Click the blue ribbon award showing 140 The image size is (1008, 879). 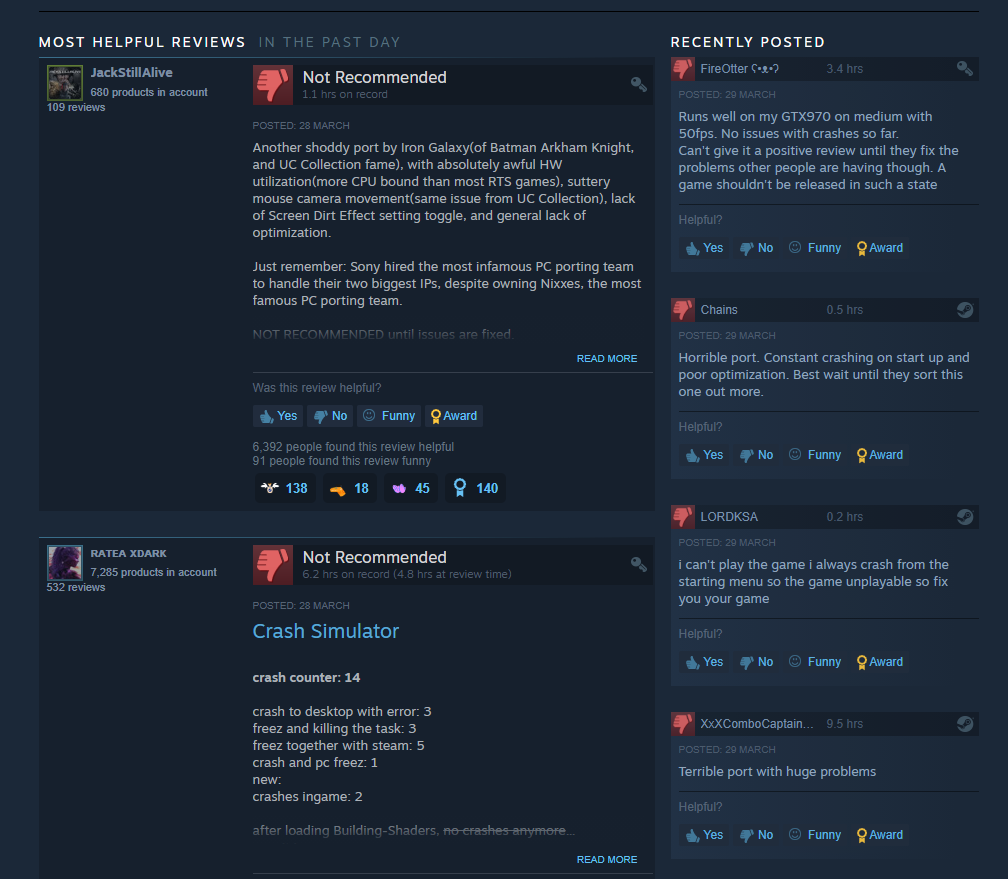[476, 488]
